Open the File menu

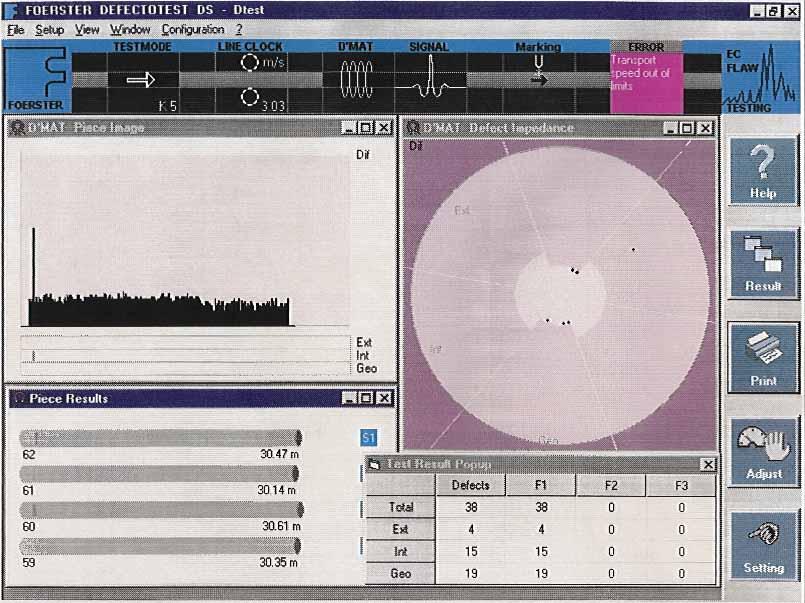[15, 30]
